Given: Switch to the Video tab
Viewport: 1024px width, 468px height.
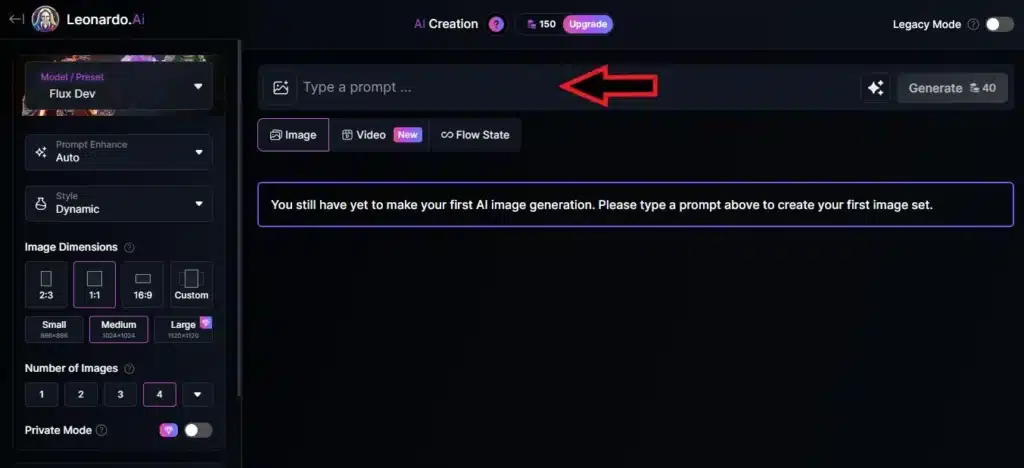Looking at the screenshot, I should (381, 135).
